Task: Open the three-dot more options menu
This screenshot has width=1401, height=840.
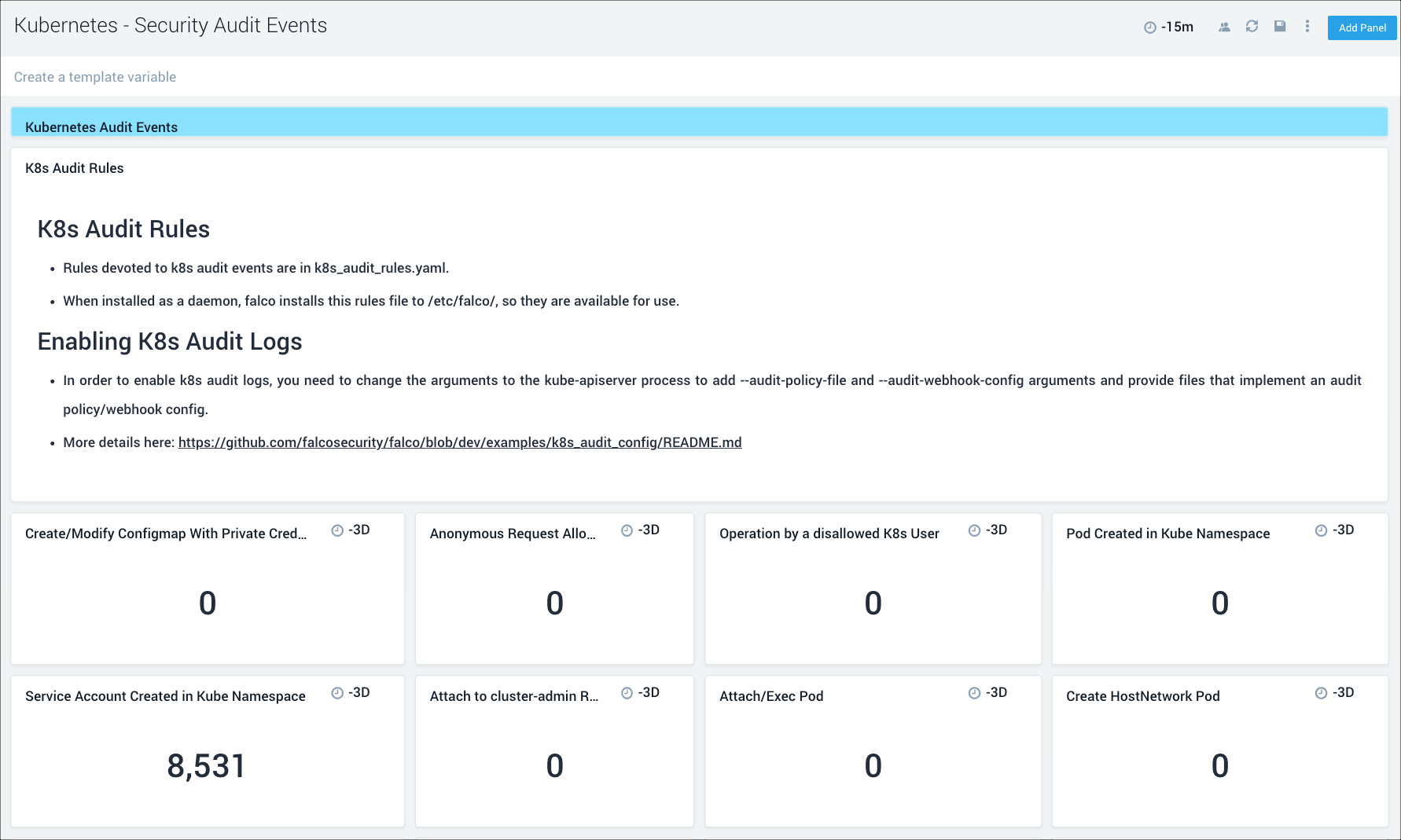Action: pyautogui.click(x=1307, y=27)
